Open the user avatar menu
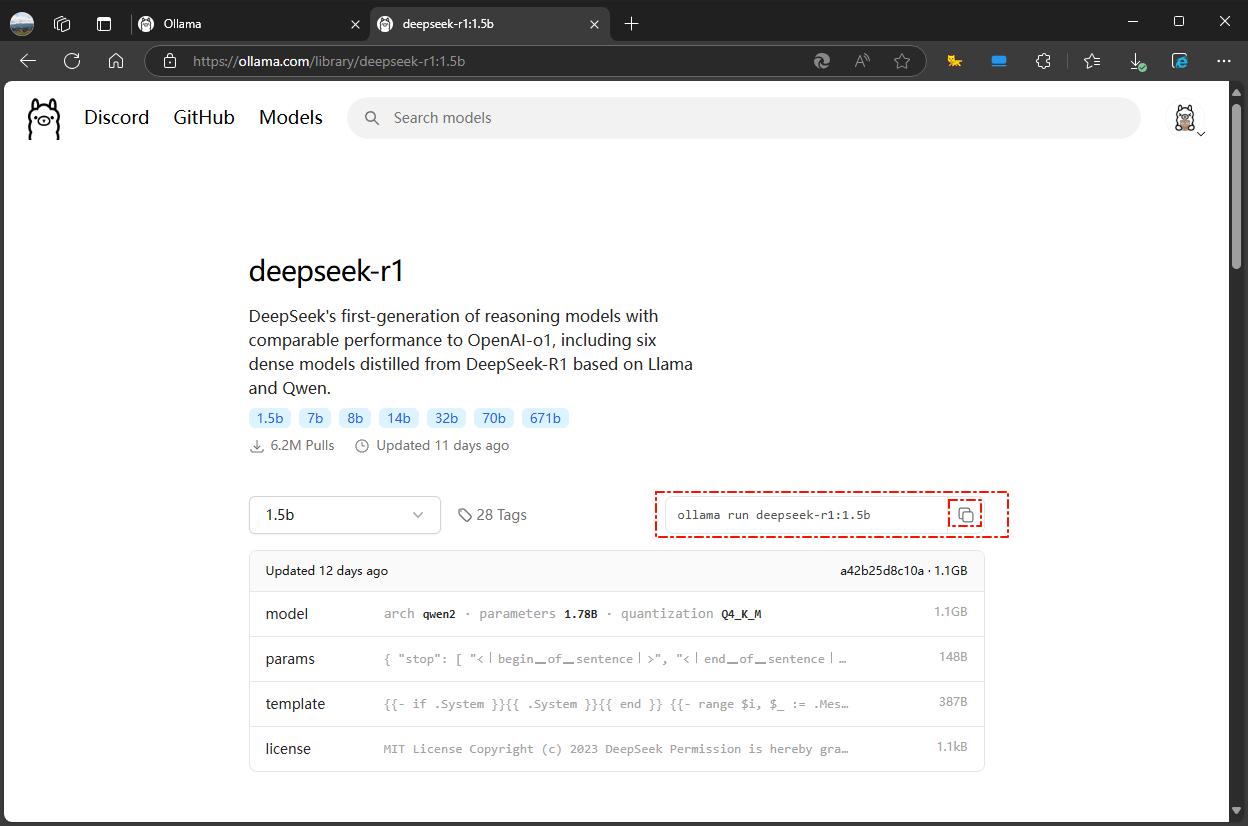 point(1185,118)
